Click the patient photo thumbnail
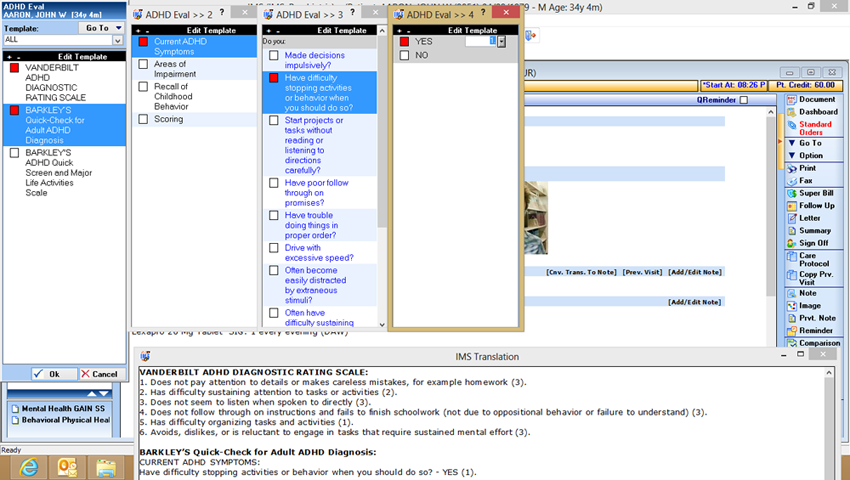The image size is (850, 480). tap(536, 217)
